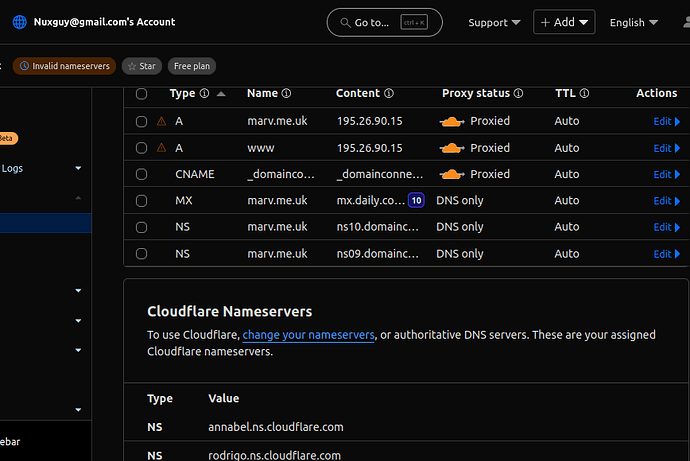The width and height of the screenshot is (690, 461).
Task: Select the ns10 NS record checkbox
Action: [x=141, y=227]
